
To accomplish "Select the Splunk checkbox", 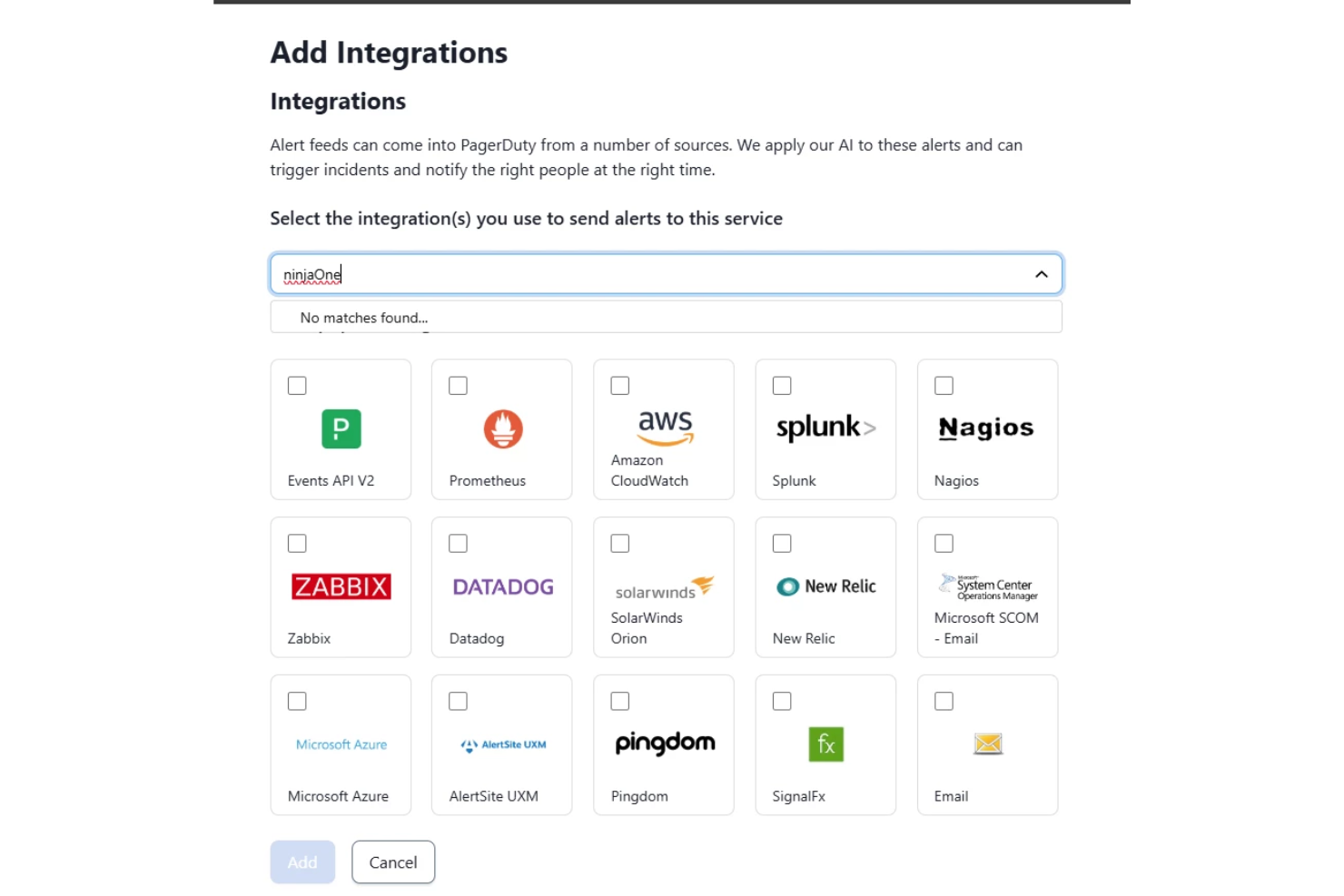I will click(x=782, y=386).
